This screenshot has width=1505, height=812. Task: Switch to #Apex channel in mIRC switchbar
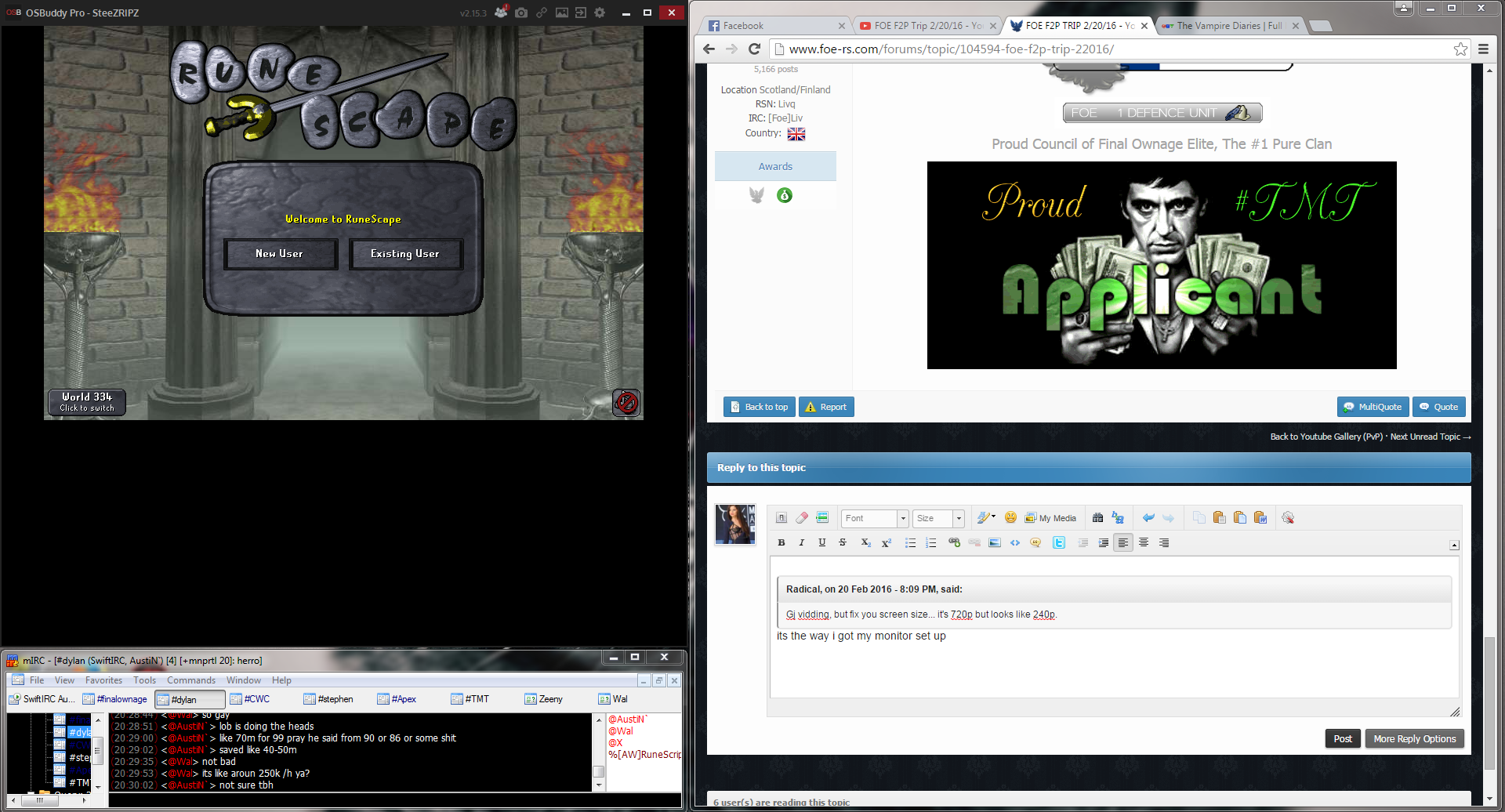[x=397, y=699]
